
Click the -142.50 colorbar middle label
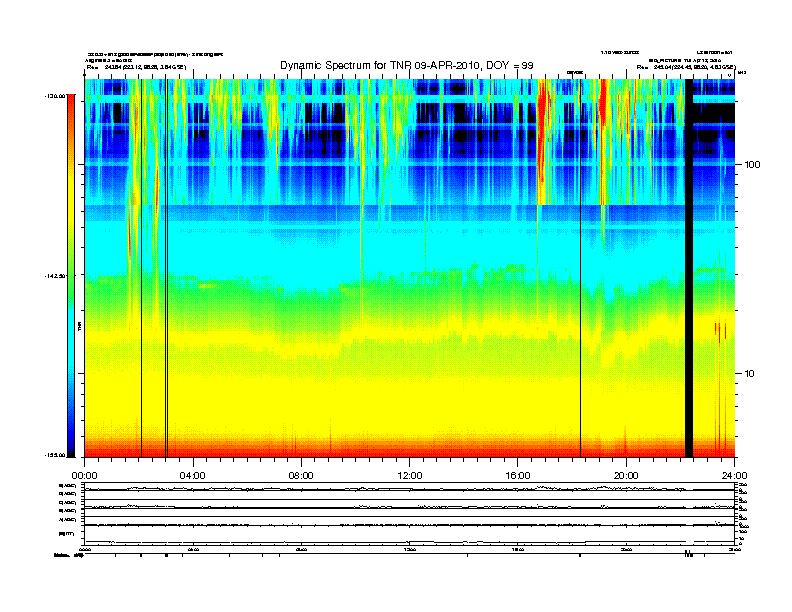(55, 276)
